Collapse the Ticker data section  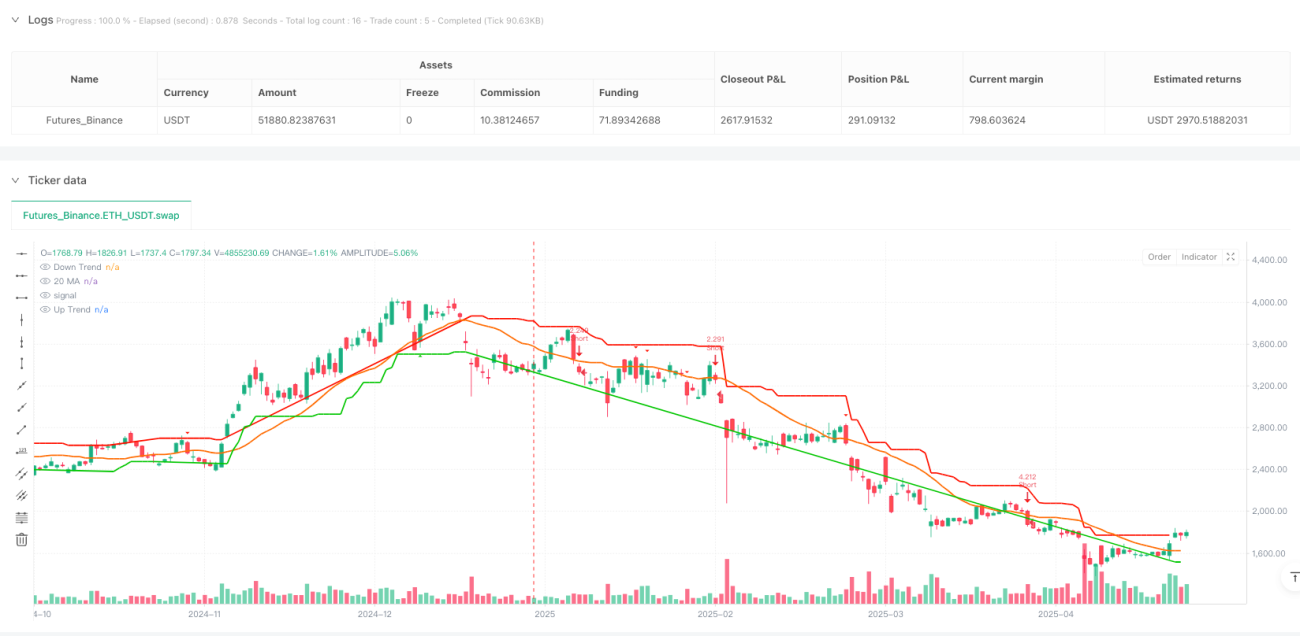point(15,180)
